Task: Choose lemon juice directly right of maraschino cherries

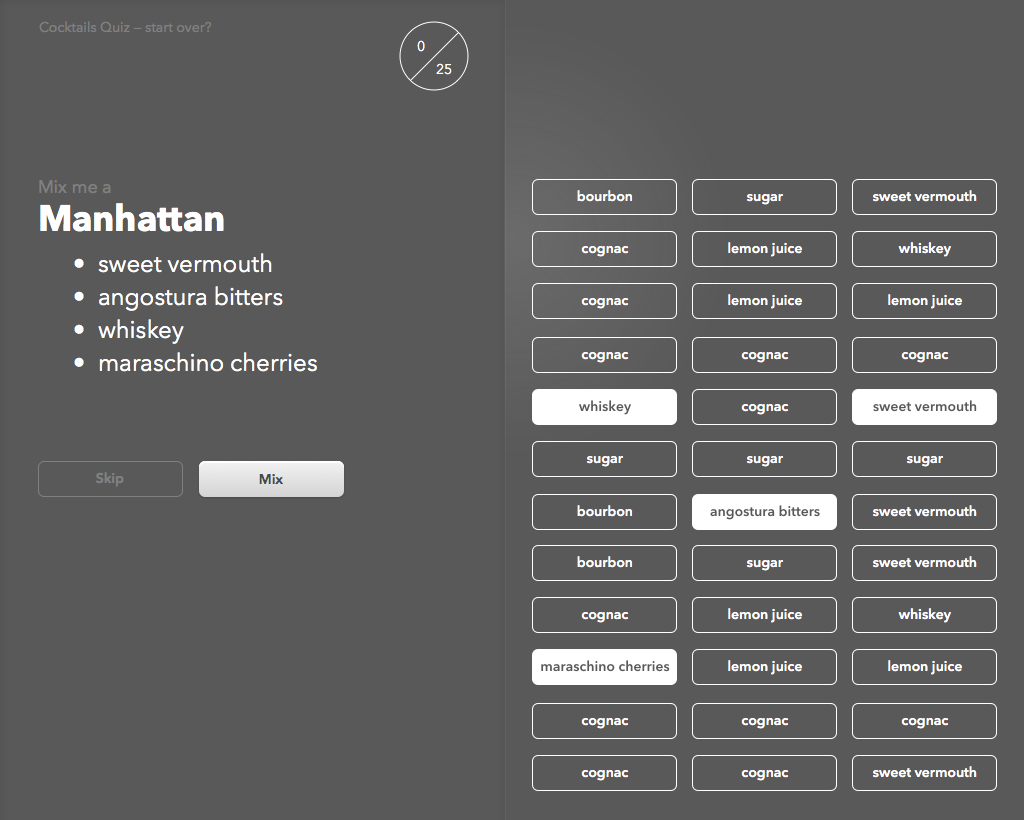Action: (764, 667)
